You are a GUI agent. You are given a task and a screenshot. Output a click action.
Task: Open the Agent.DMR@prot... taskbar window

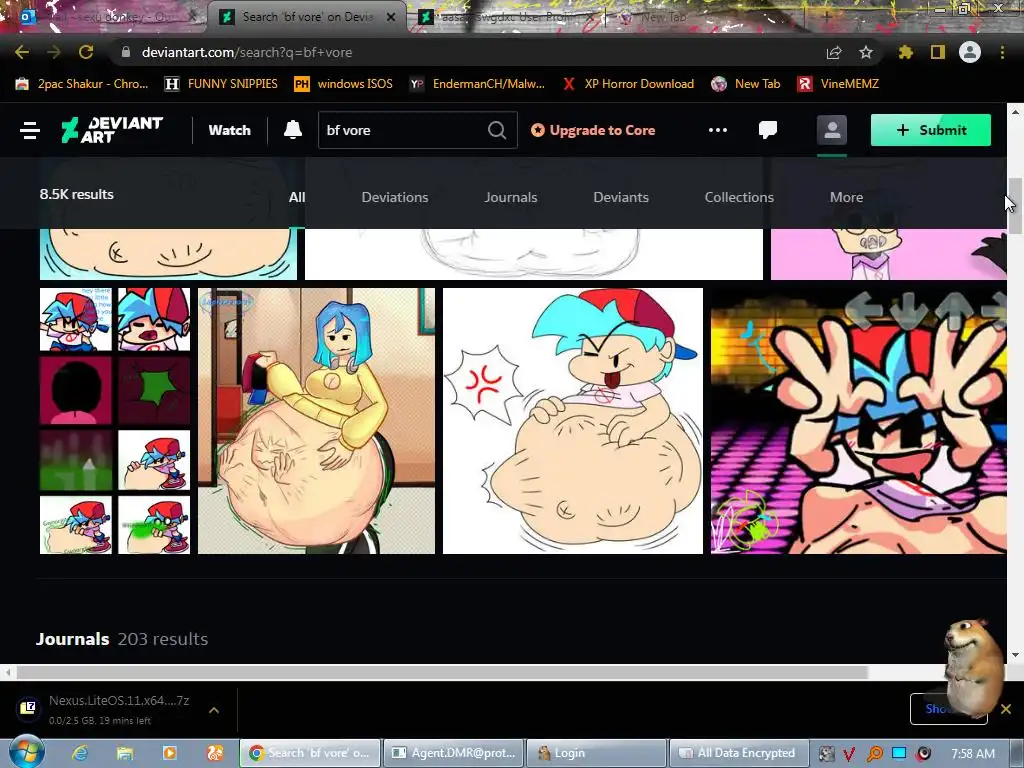[454, 753]
